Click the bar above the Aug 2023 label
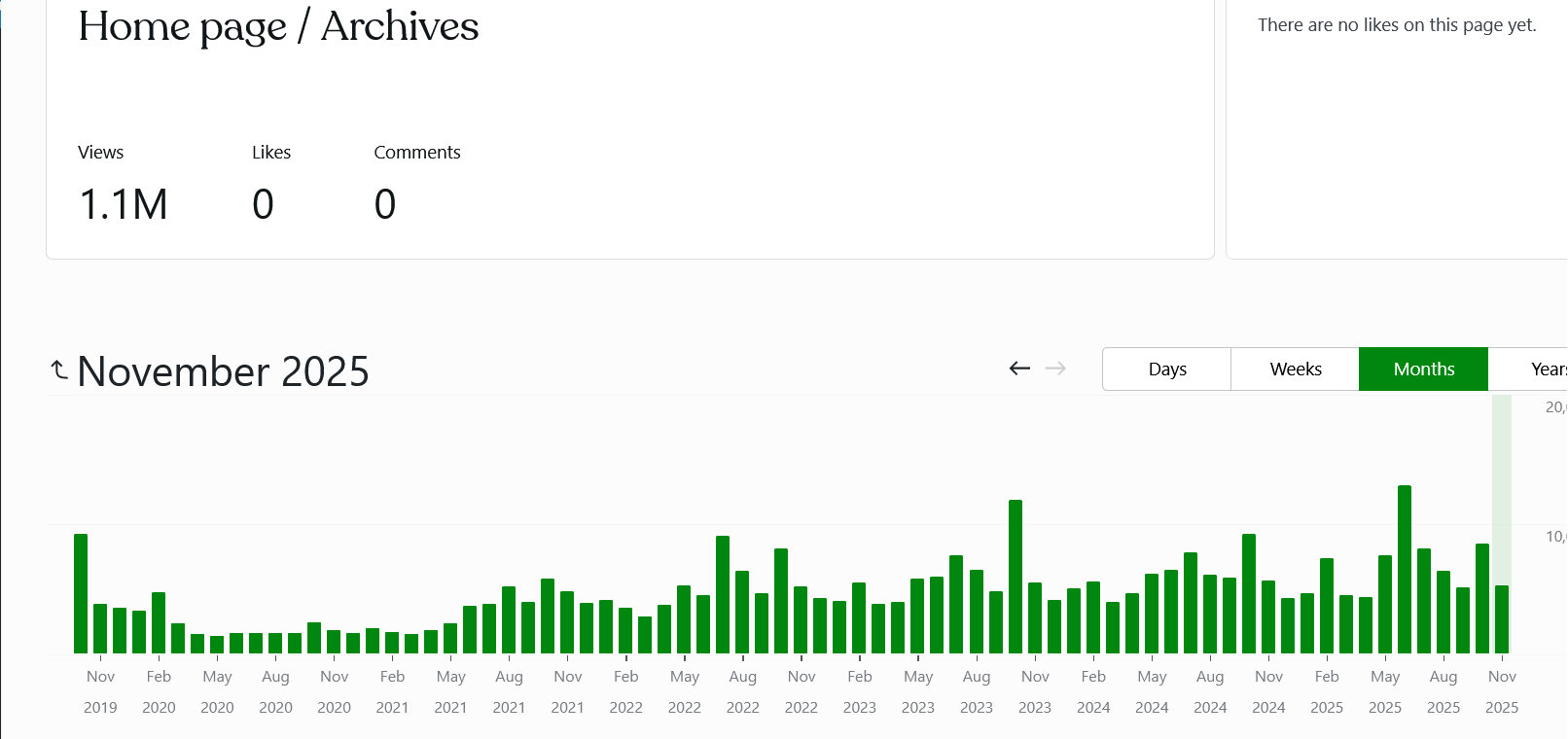The image size is (1568, 739). [977, 611]
